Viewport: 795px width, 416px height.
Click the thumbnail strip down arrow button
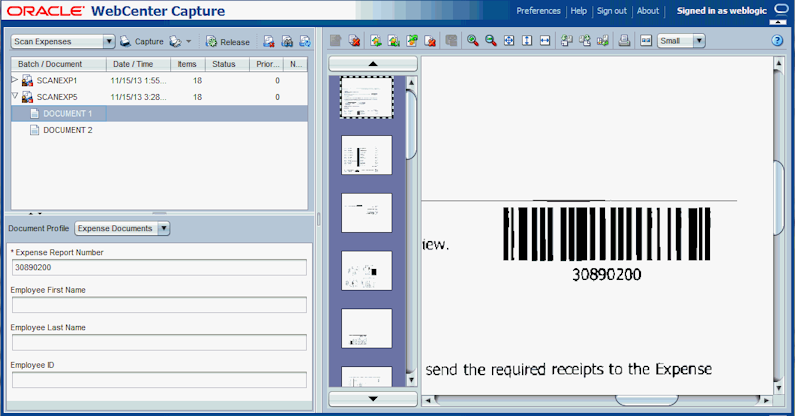tap(373, 399)
